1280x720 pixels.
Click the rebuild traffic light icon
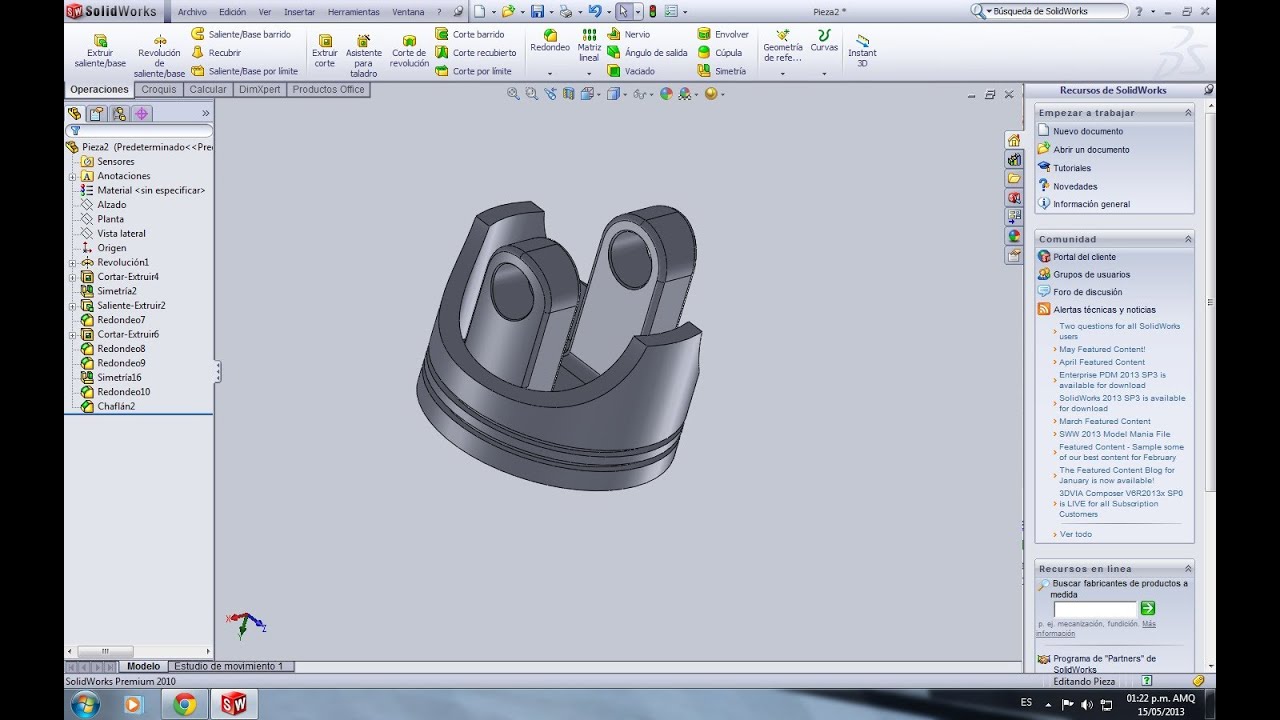[652, 11]
